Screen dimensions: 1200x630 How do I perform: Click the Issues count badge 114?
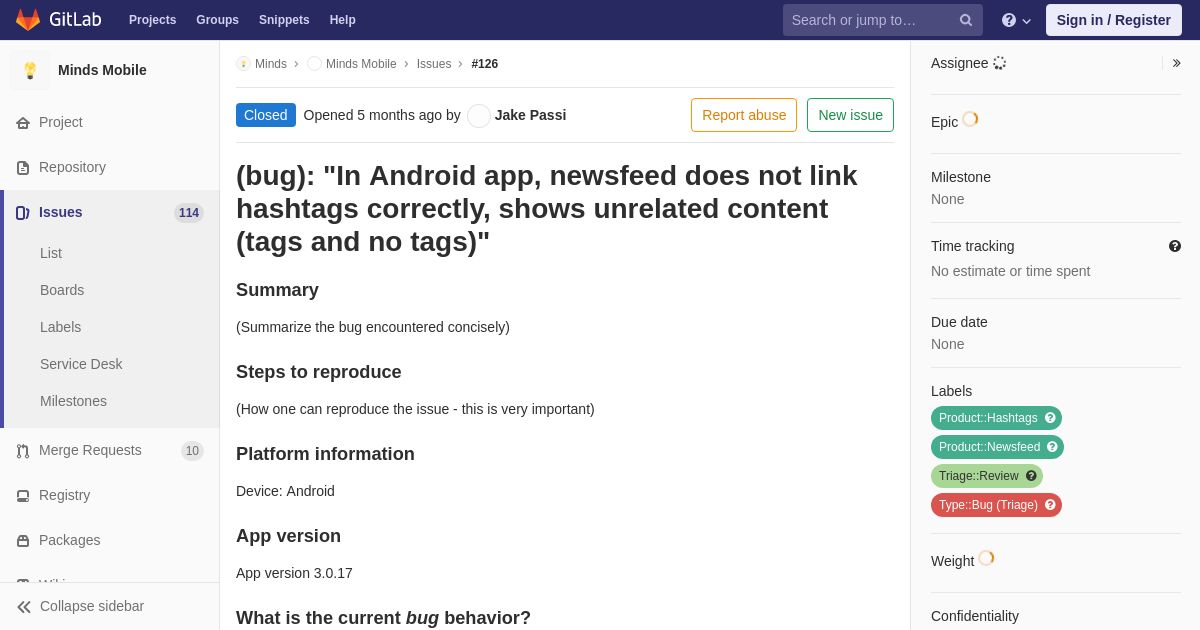click(189, 213)
